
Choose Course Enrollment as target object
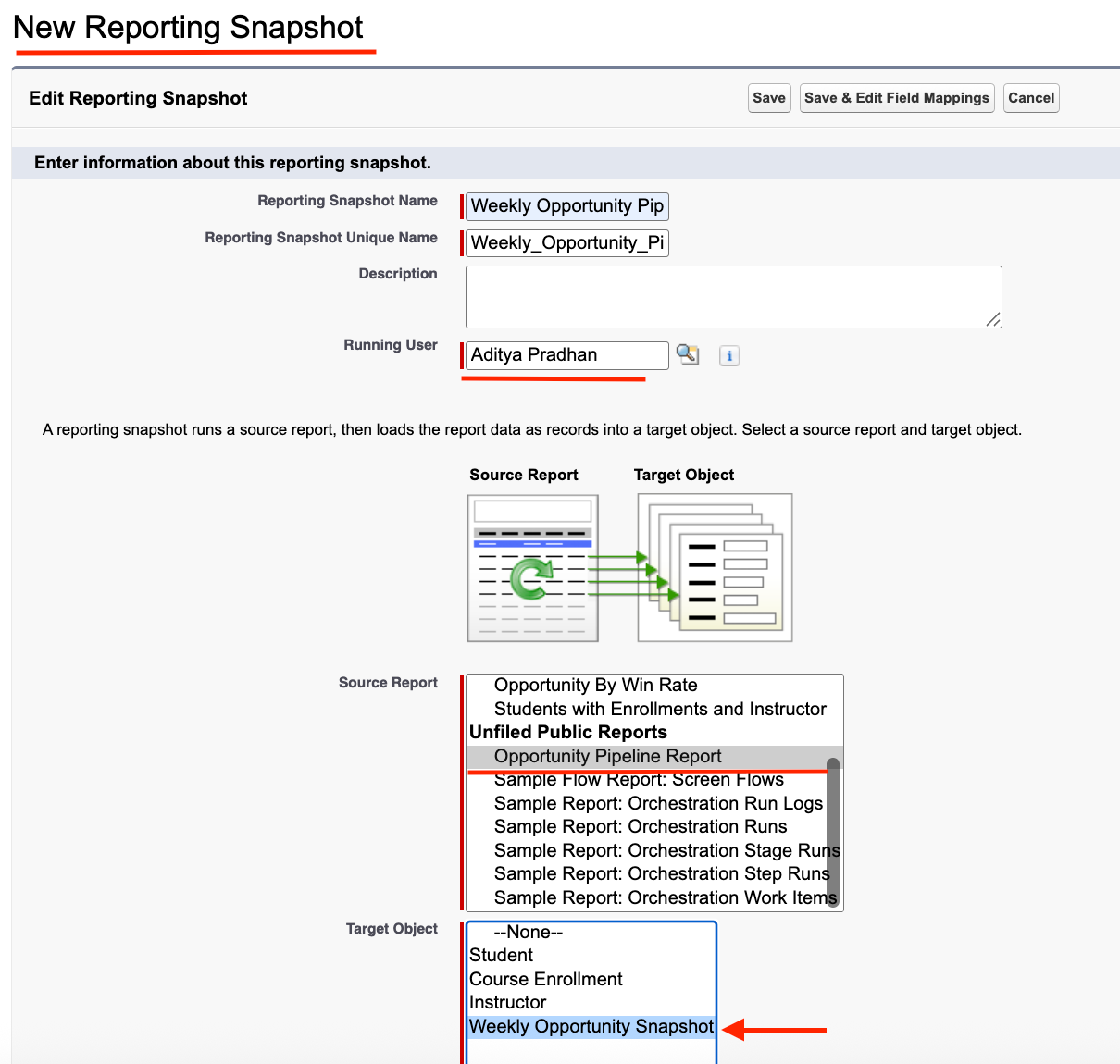pos(545,979)
